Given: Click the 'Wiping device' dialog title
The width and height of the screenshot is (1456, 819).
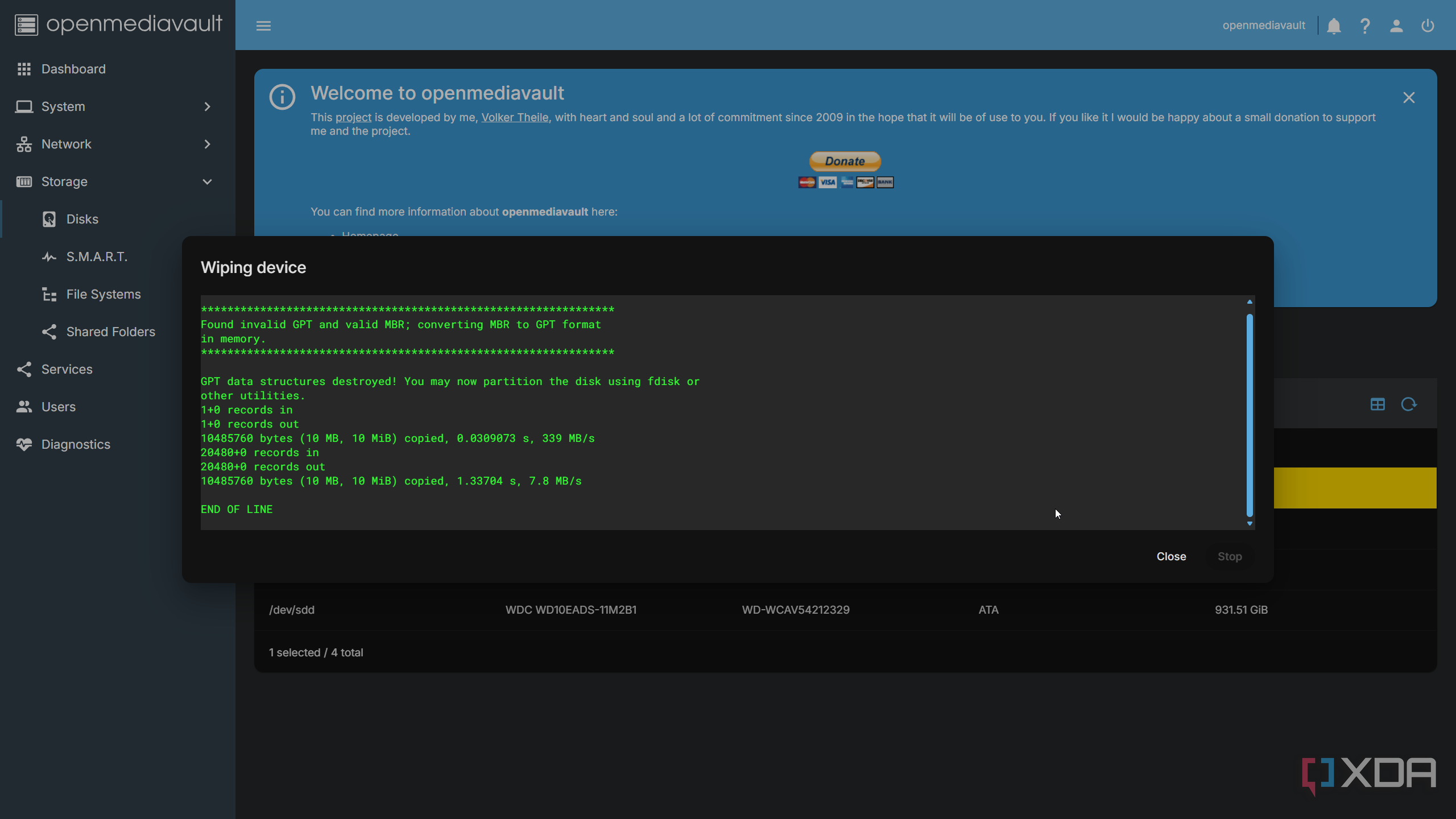Looking at the screenshot, I should tap(253, 267).
